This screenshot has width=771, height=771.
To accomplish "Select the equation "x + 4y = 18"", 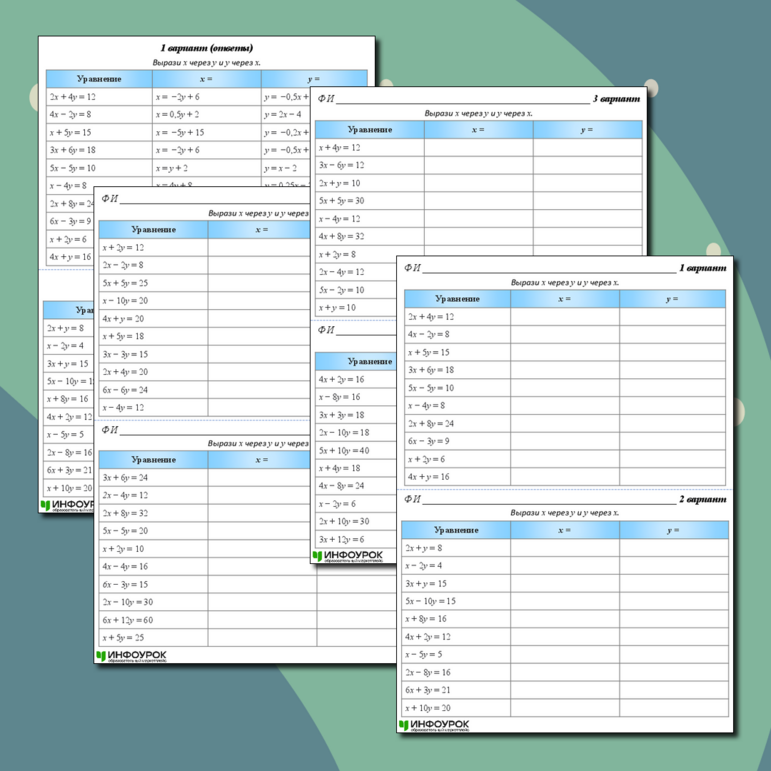I will [339, 469].
